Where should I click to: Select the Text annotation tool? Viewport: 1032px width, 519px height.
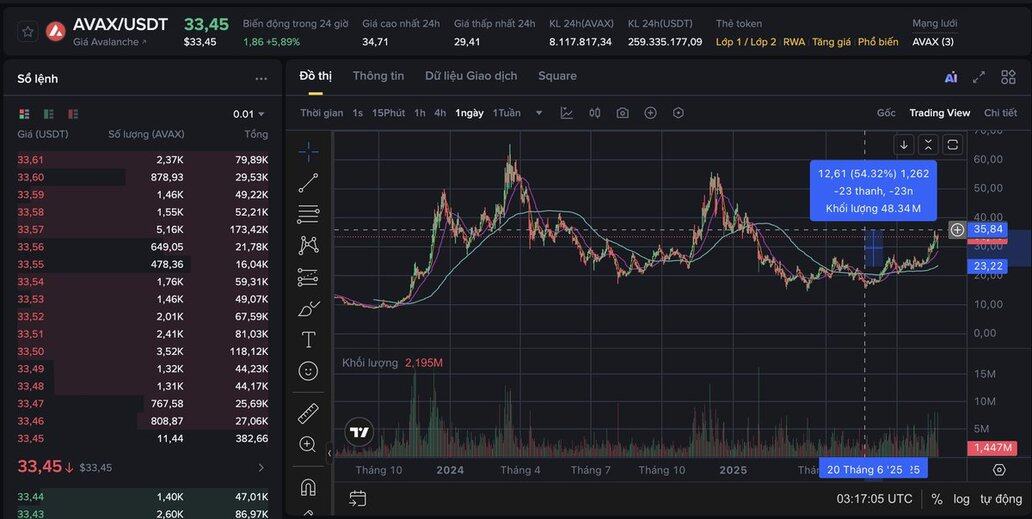coord(308,340)
